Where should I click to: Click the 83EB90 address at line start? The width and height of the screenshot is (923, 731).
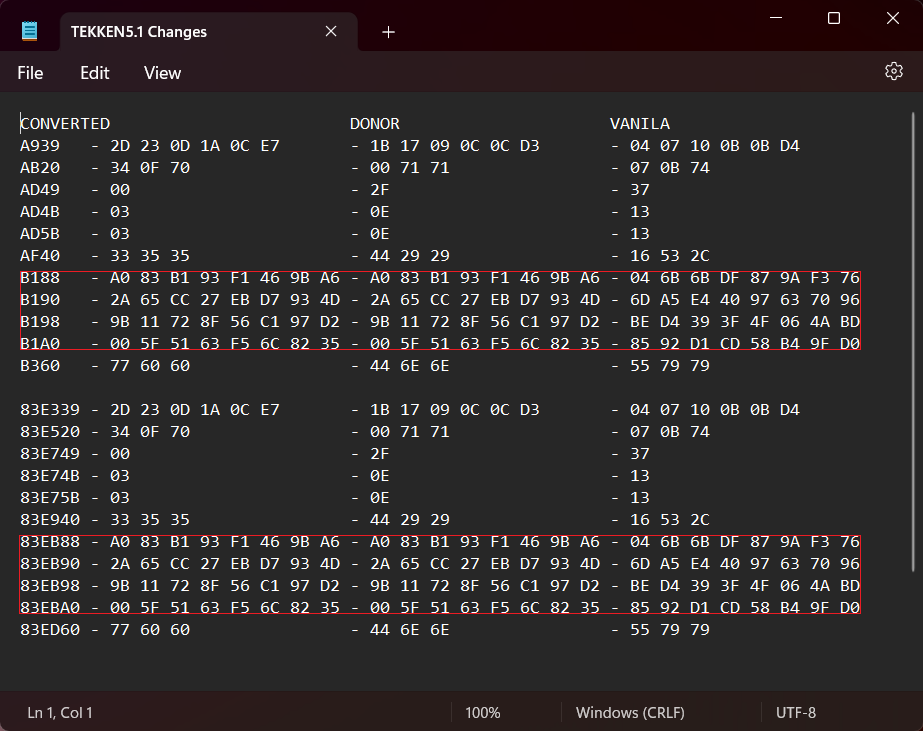pos(50,563)
